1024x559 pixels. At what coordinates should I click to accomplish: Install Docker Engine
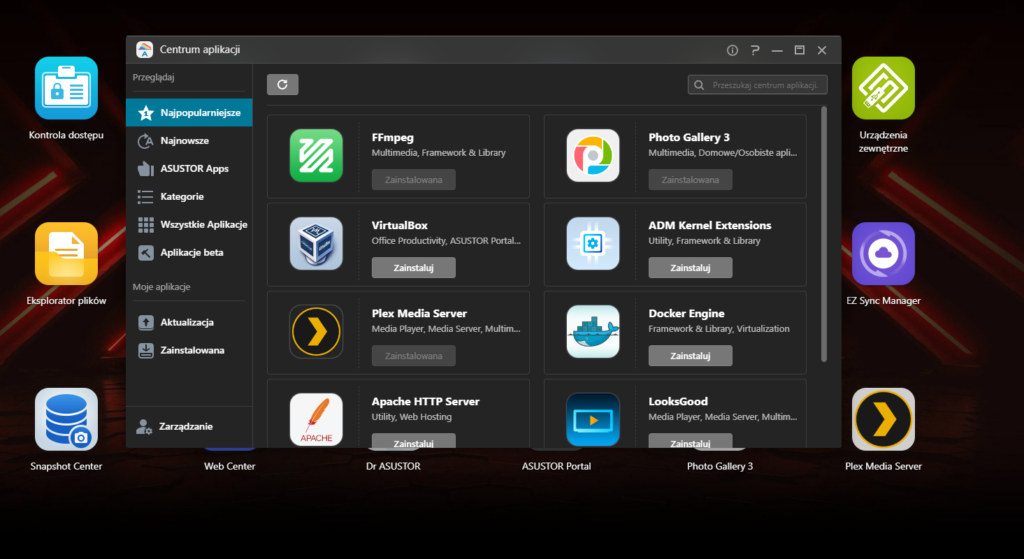click(690, 356)
